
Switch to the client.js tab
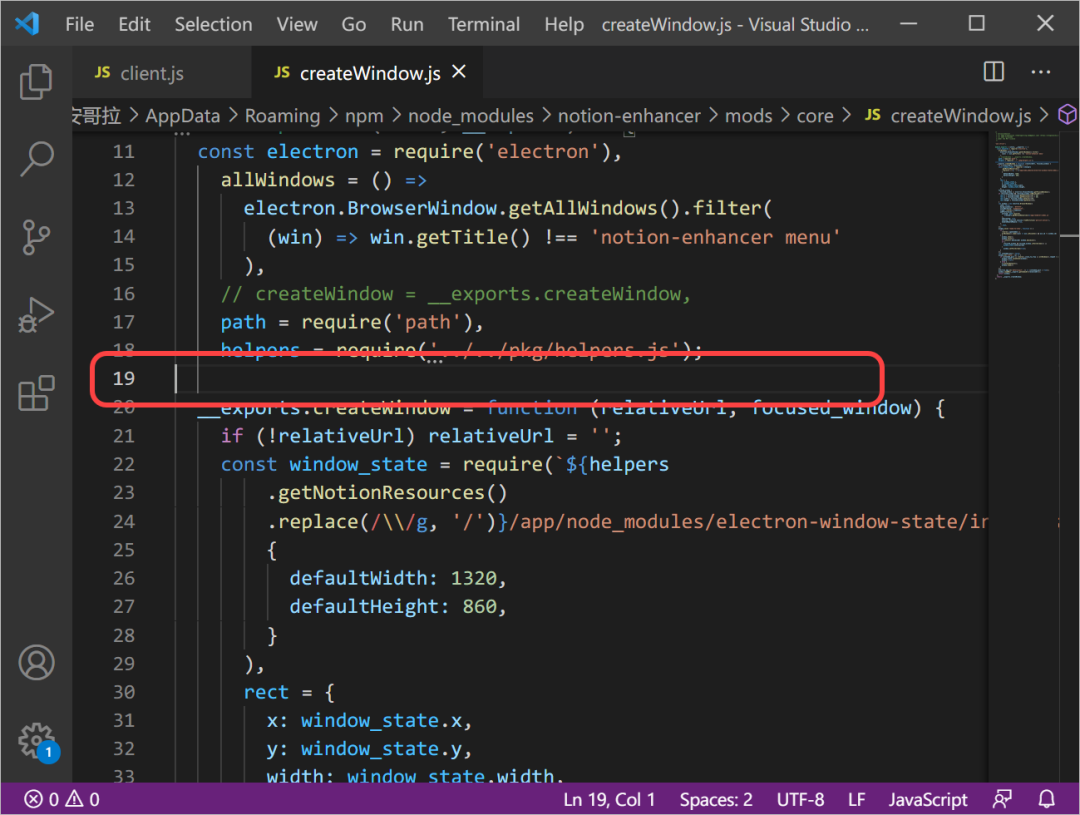(140, 73)
